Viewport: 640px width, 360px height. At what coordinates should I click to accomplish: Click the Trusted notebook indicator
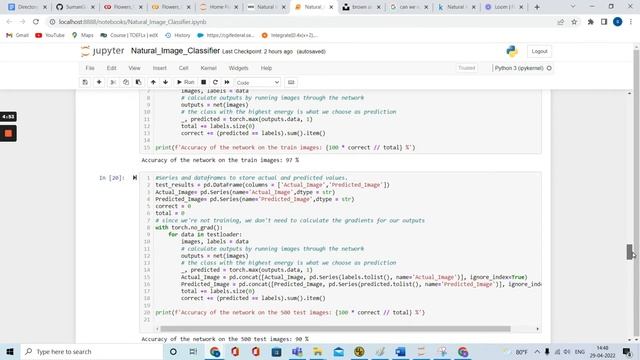(467, 68)
